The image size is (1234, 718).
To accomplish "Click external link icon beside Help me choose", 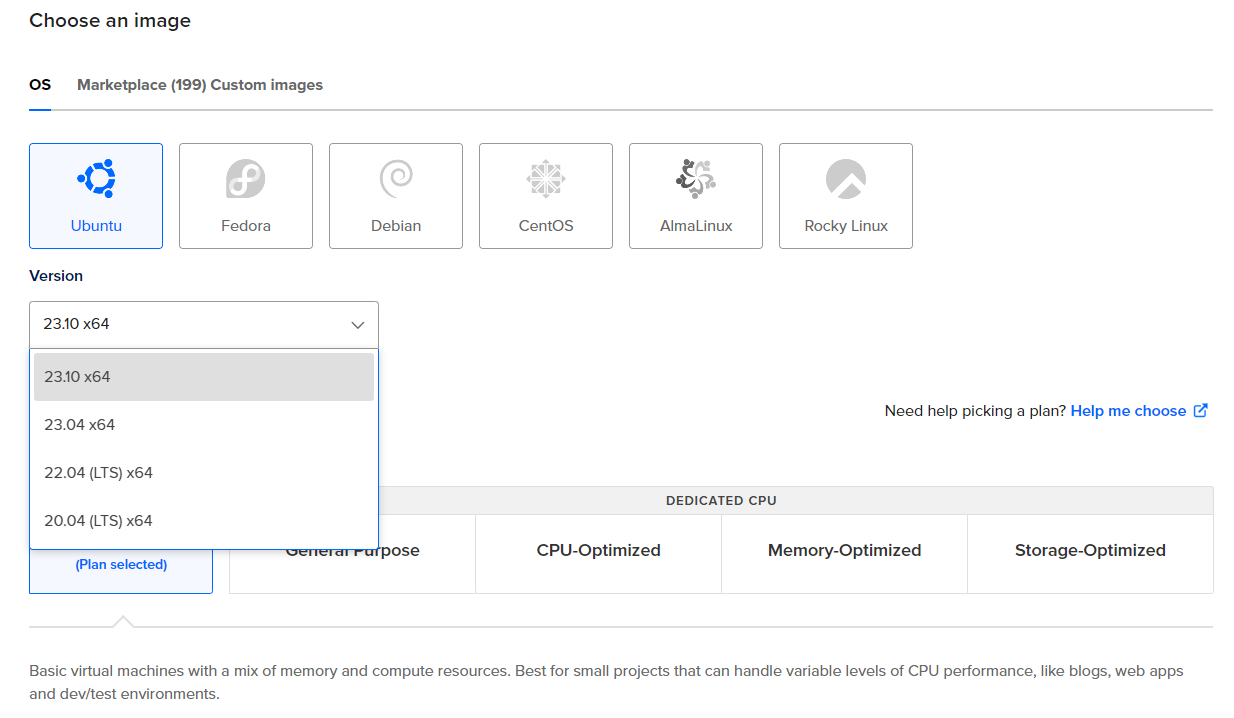I will coord(1201,410).
